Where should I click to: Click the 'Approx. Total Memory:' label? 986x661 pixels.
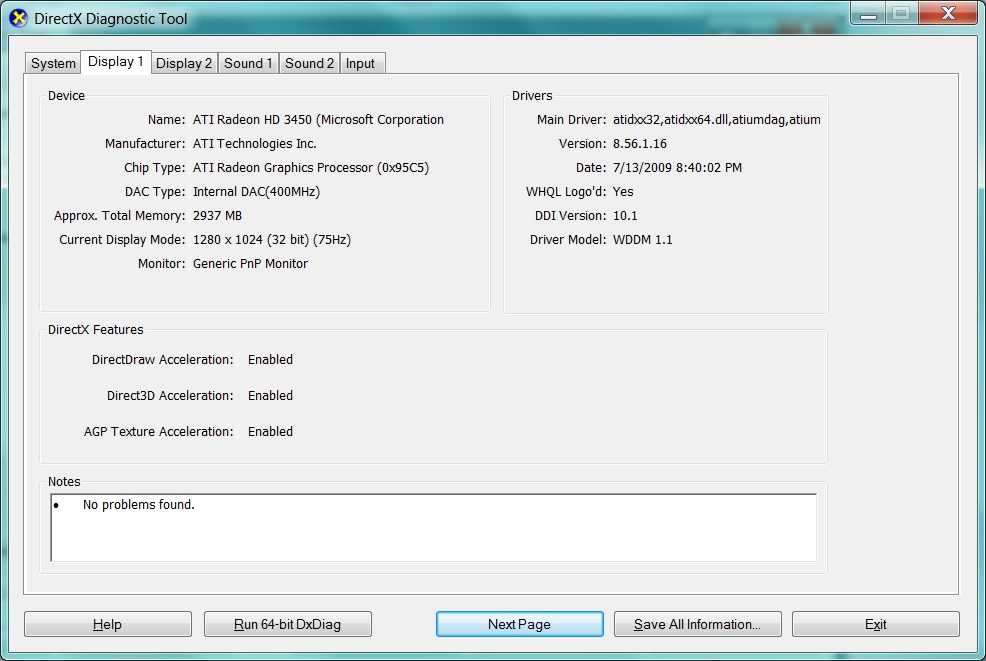pos(119,215)
